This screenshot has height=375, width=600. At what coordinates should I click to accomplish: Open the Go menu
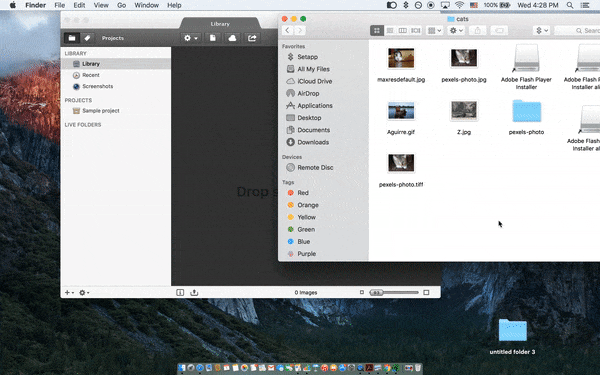(121, 5)
